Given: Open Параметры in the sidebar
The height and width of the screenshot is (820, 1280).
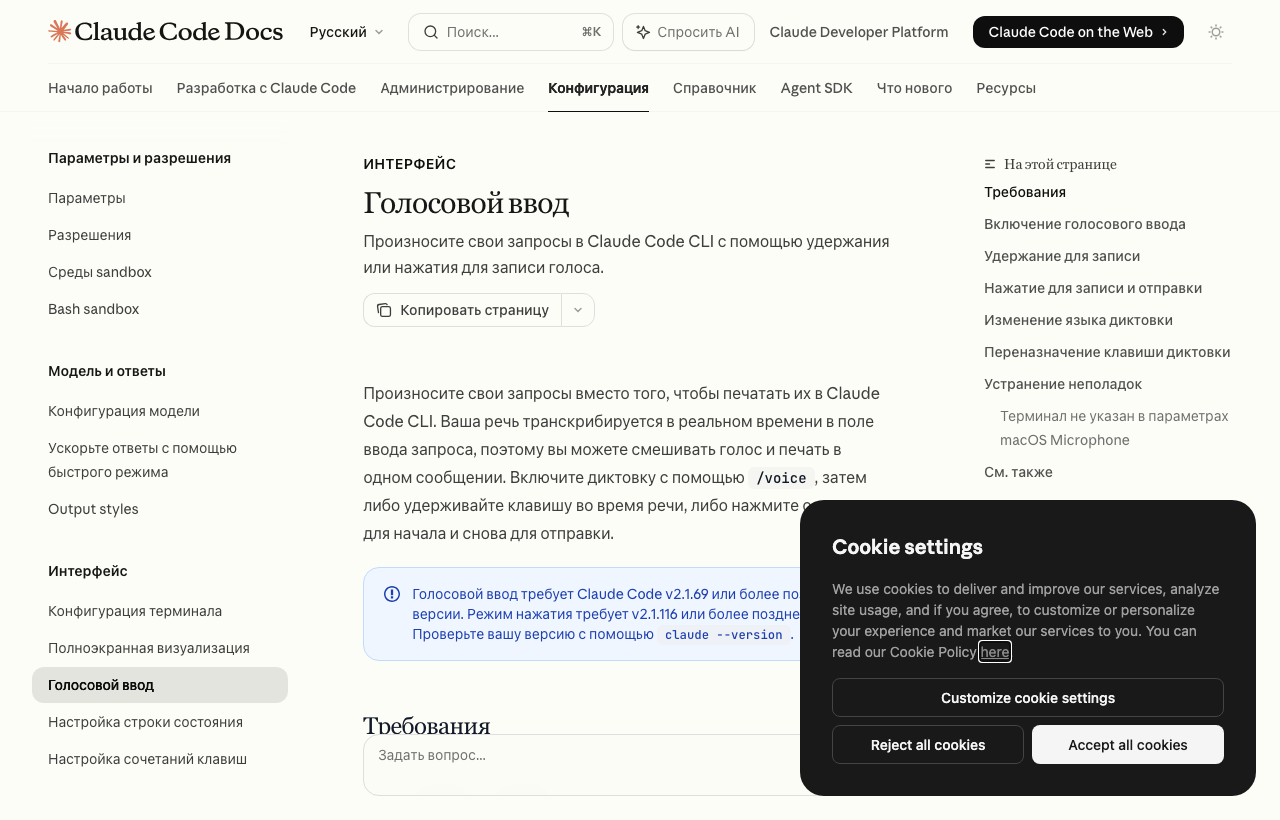Looking at the screenshot, I should point(160,198).
